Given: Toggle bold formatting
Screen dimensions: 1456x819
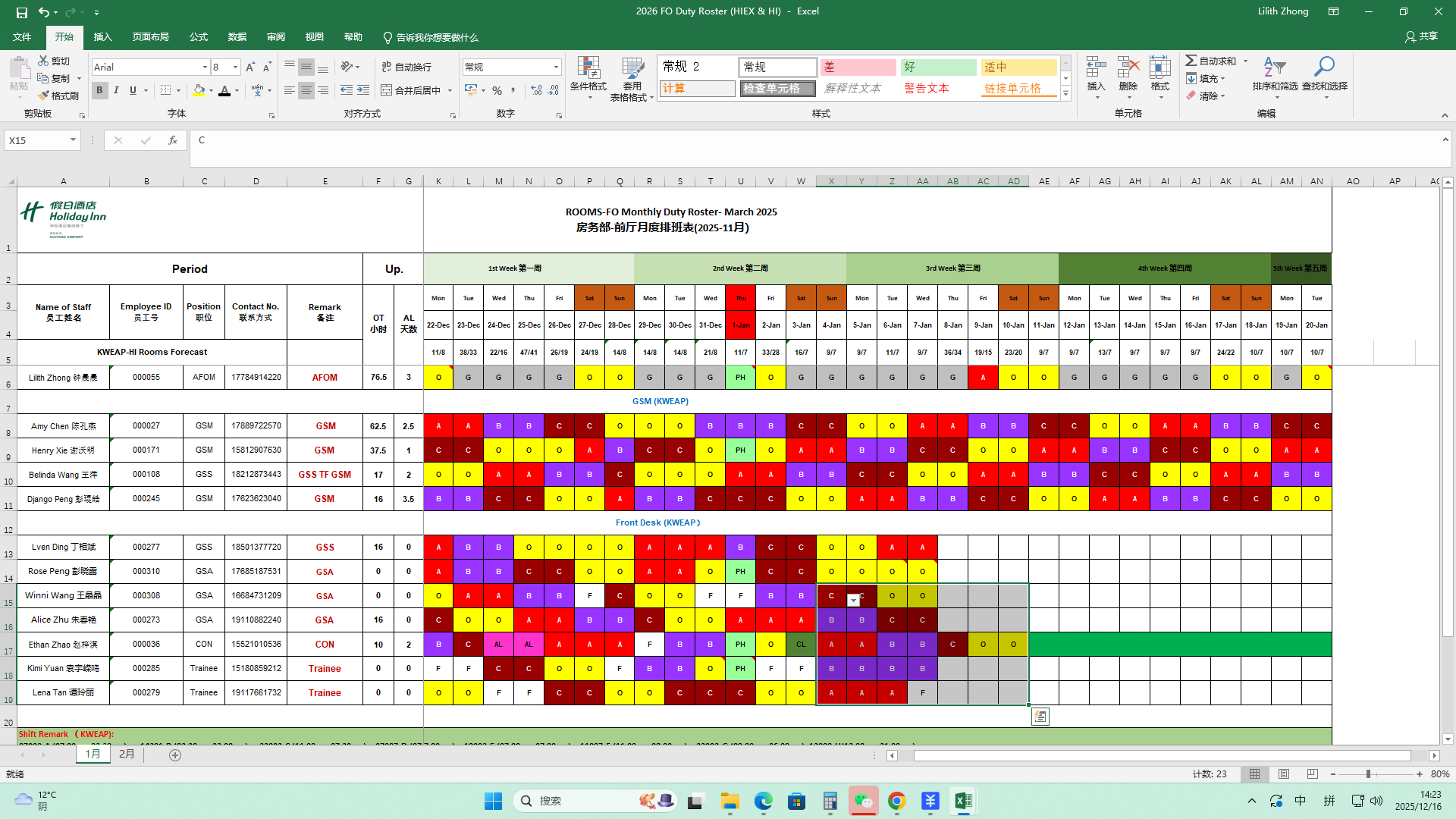Looking at the screenshot, I should point(99,90).
